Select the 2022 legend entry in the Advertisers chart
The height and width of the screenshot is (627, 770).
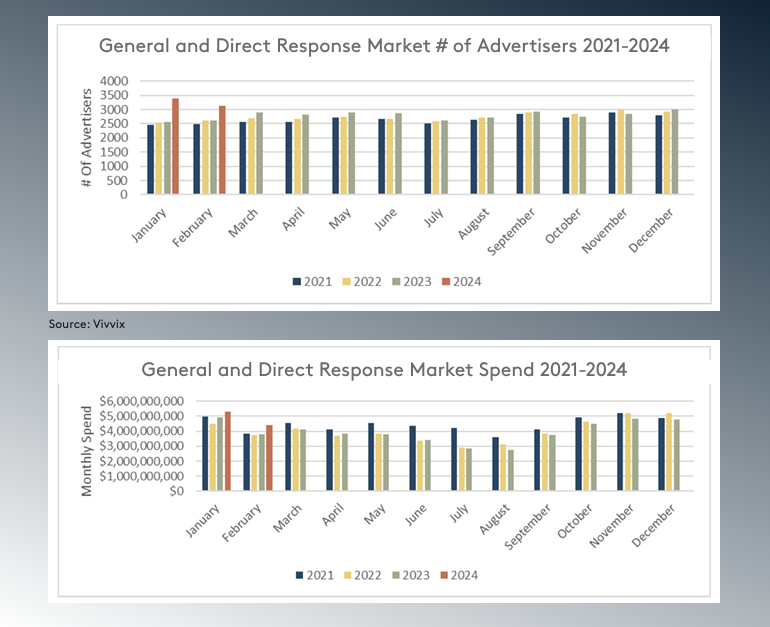364,282
